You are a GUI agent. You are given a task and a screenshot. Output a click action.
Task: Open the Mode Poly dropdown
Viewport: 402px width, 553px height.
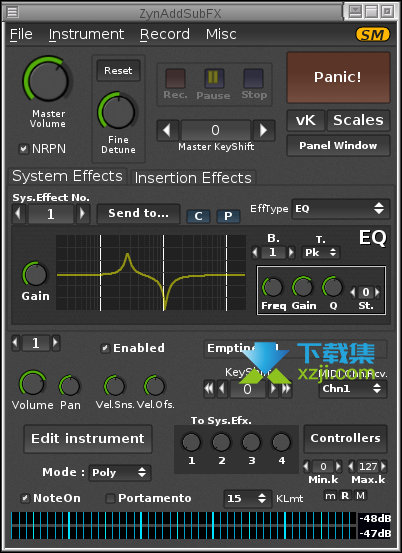(120, 473)
